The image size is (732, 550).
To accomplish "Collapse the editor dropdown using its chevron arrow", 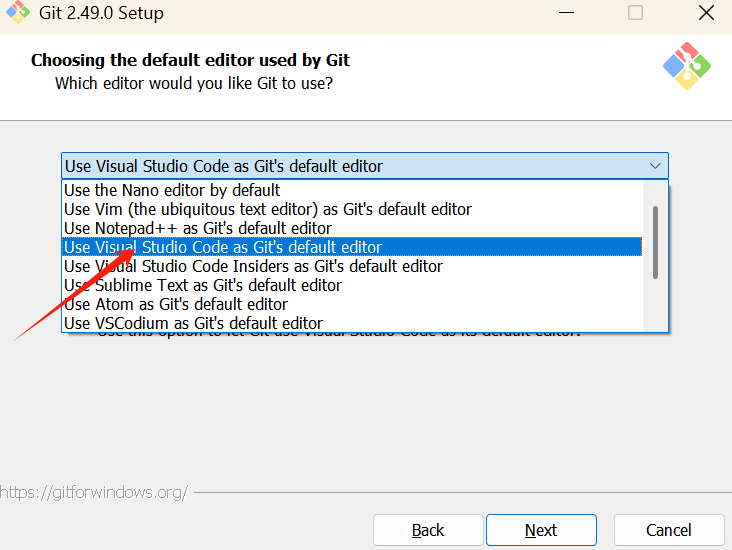I will point(655,166).
